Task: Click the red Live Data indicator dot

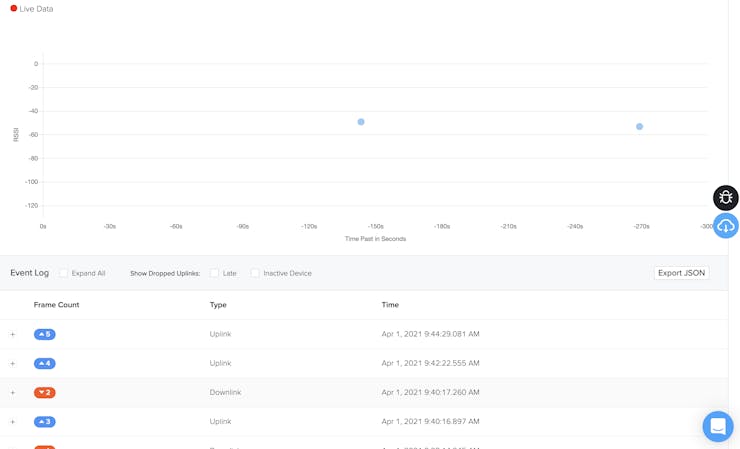Action: click(x=14, y=8)
